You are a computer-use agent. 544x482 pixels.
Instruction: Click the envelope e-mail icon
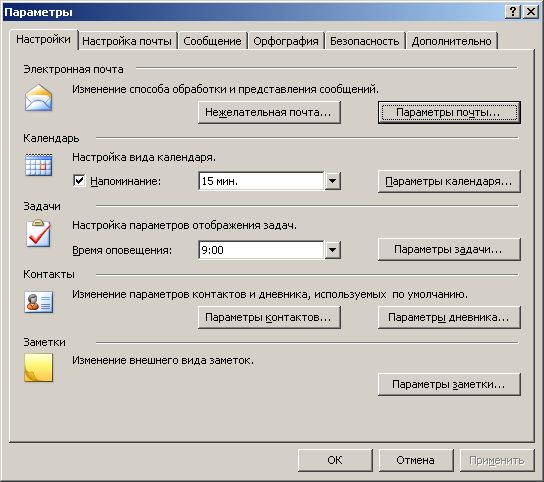(39, 98)
